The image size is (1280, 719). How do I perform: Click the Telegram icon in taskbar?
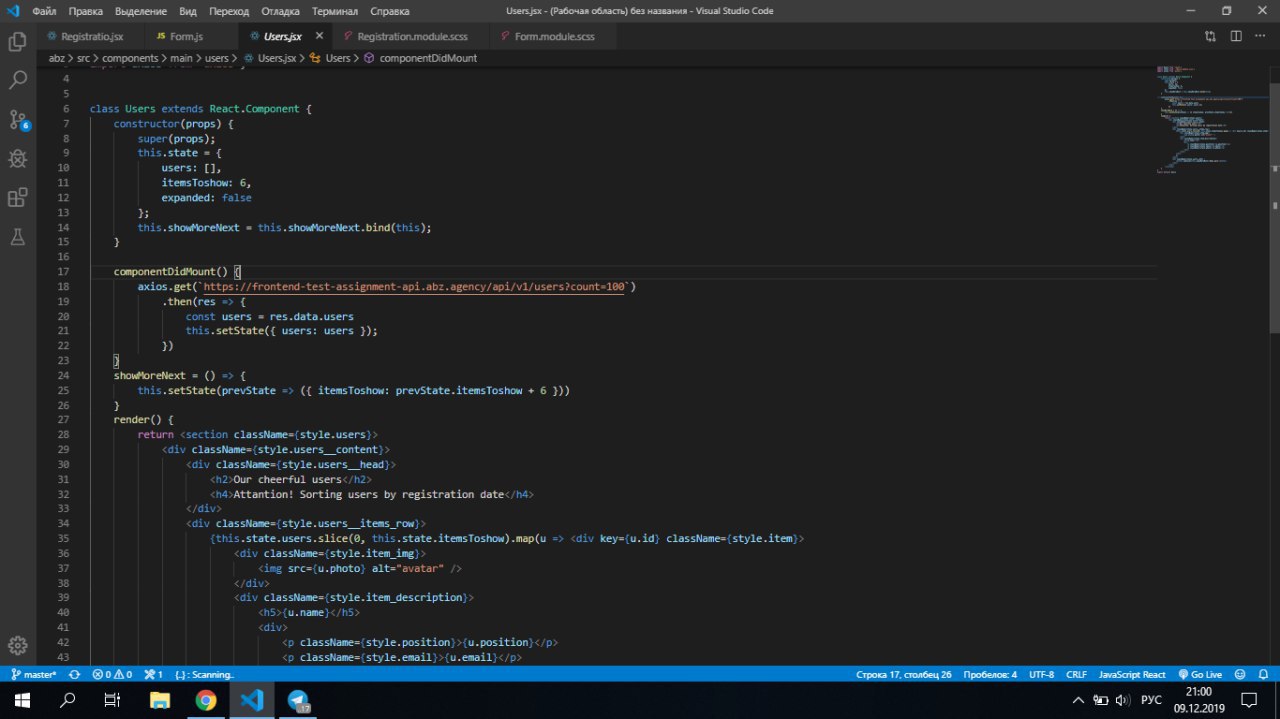299,700
